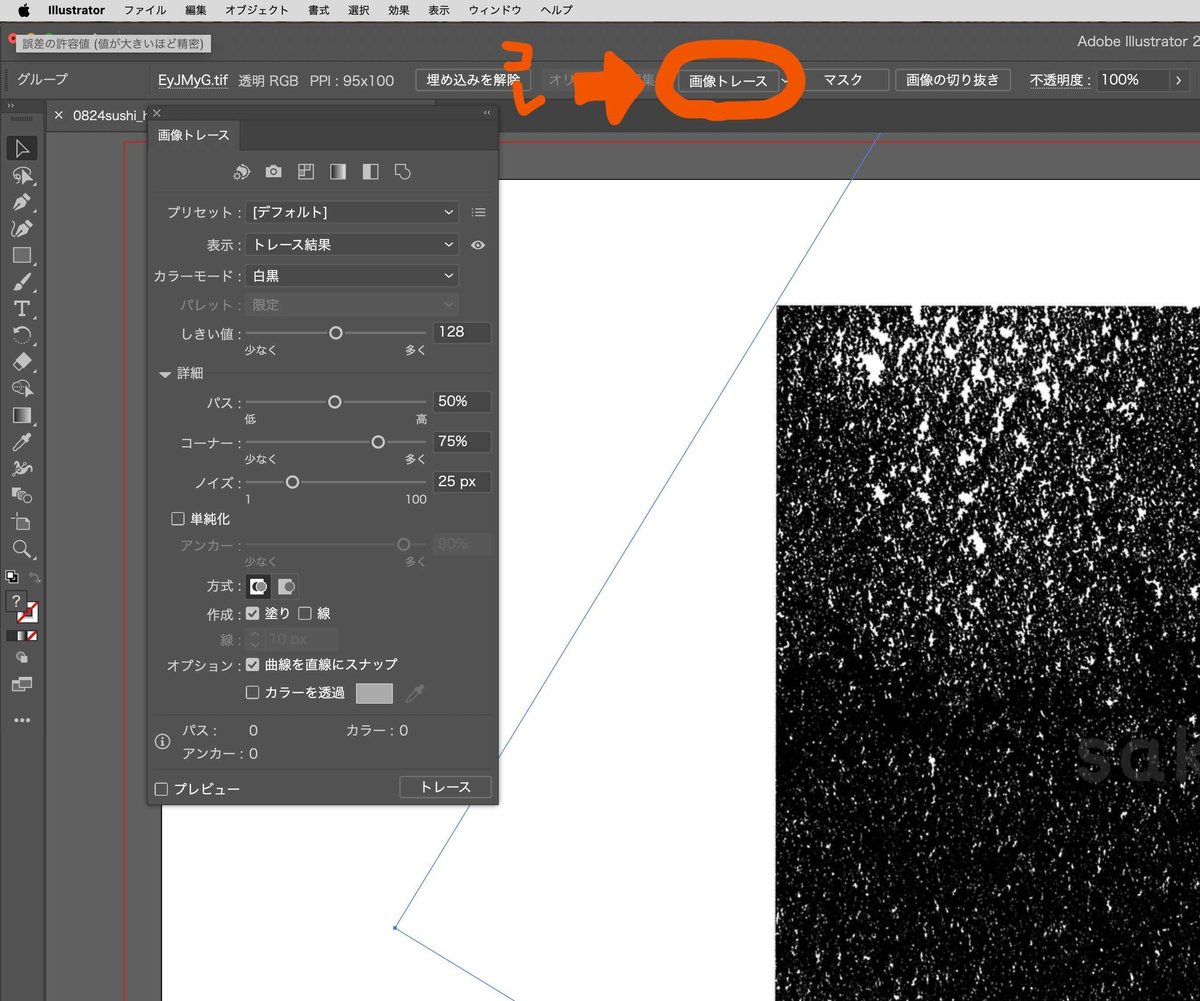This screenshot has height=1001, width=1200.
Task: Select the Pen tool in toolbar
Action: (x=22, y=202)
